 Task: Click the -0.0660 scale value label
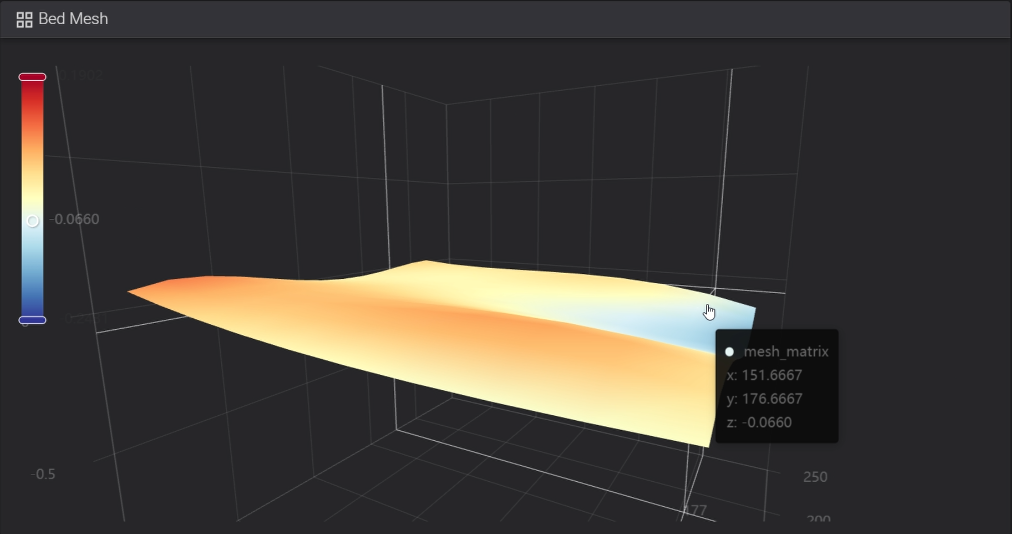[x=74, y=219]
